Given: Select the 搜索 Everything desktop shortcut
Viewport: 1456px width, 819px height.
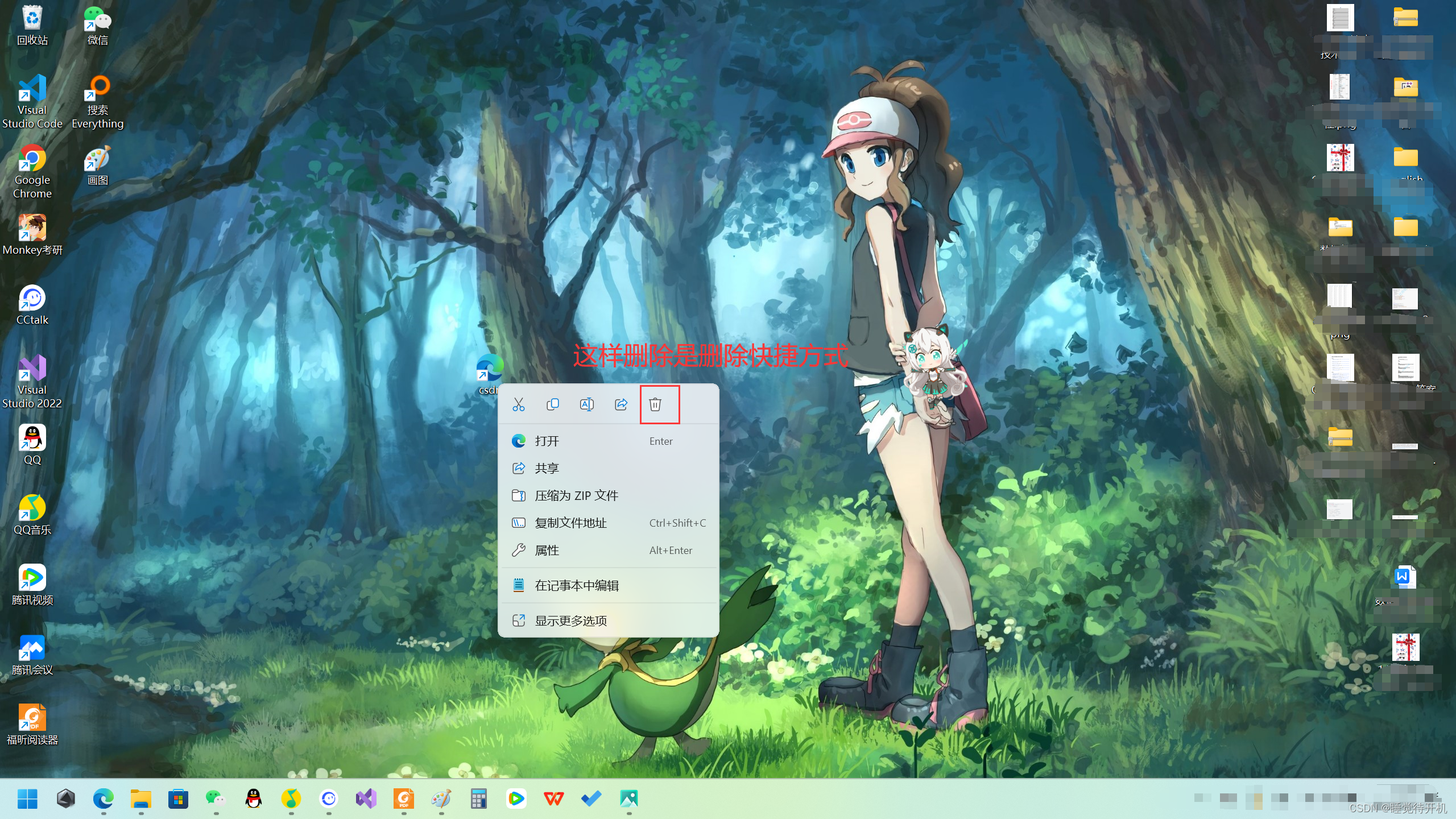Looking at the screenshot, I should 98,102.
